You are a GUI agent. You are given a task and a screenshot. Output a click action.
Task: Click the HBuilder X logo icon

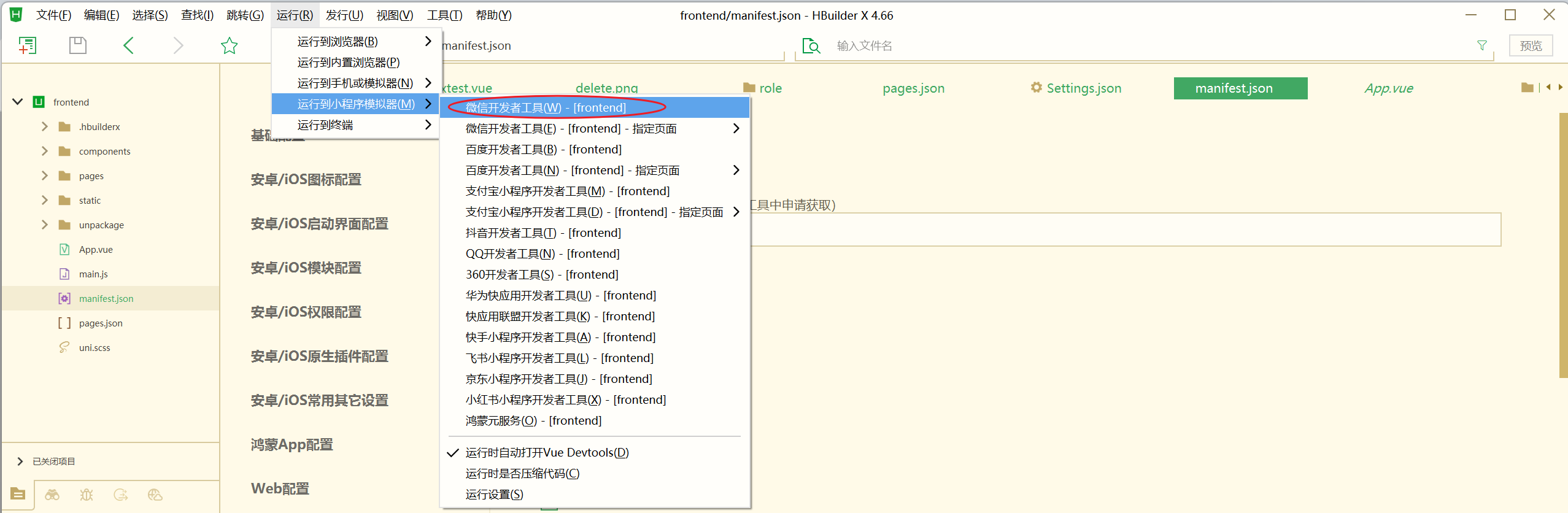[x=17, y=15]
